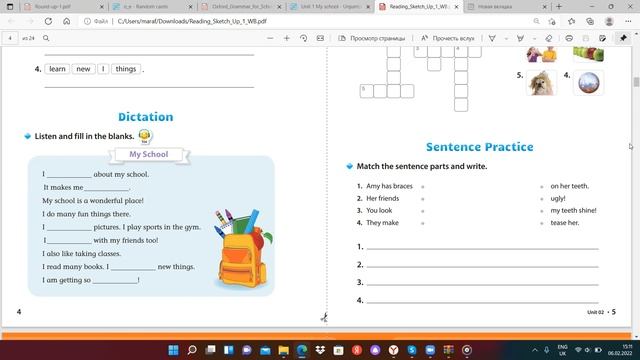Click Прочесть вслух read aloud button
640x360 pixels.
(x=448, y=38)
